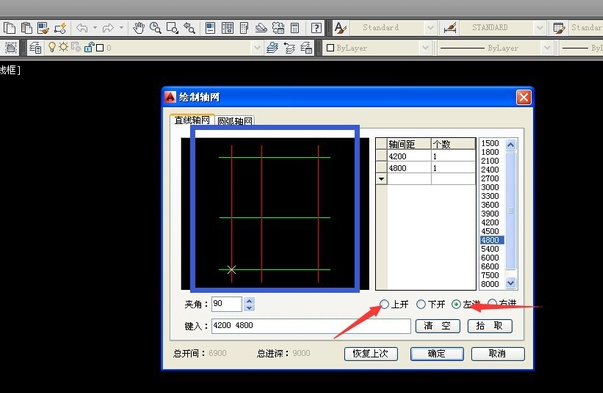Image resolution: width=603 pixels, height=393 pixels.
Task: Open the Text Style manager icon
Action: pos(340,28)
